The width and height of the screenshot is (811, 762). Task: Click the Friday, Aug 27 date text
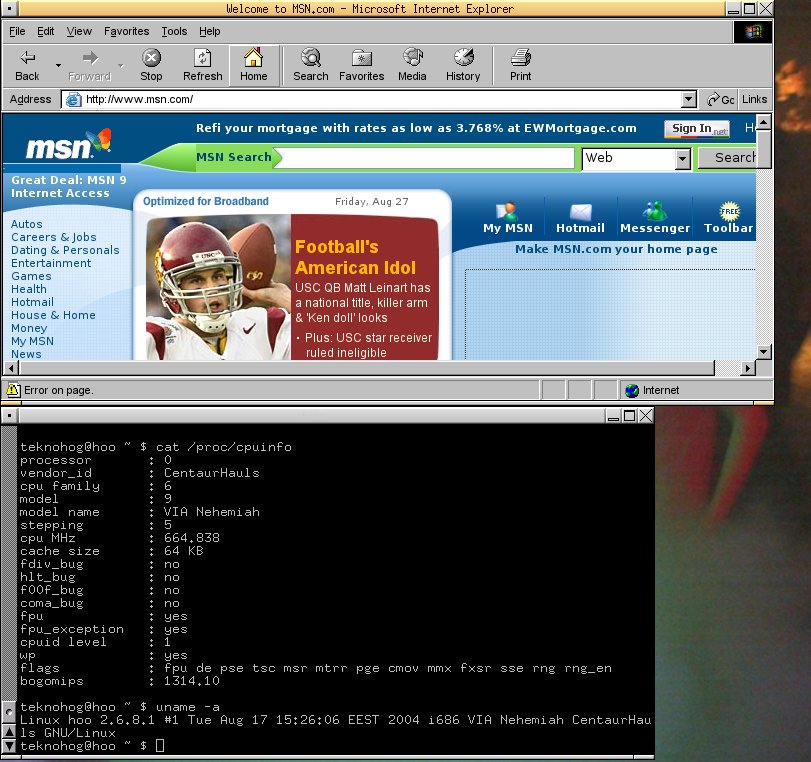(372, 201)
